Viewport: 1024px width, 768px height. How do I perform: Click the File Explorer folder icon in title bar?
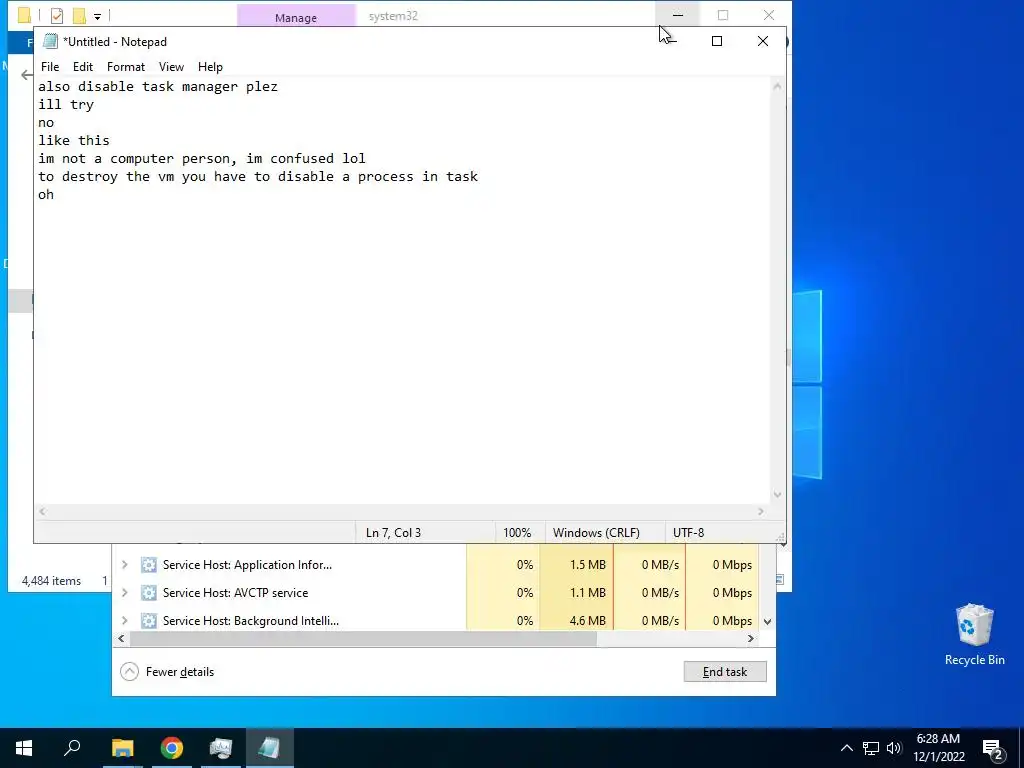tap(24, 15)
